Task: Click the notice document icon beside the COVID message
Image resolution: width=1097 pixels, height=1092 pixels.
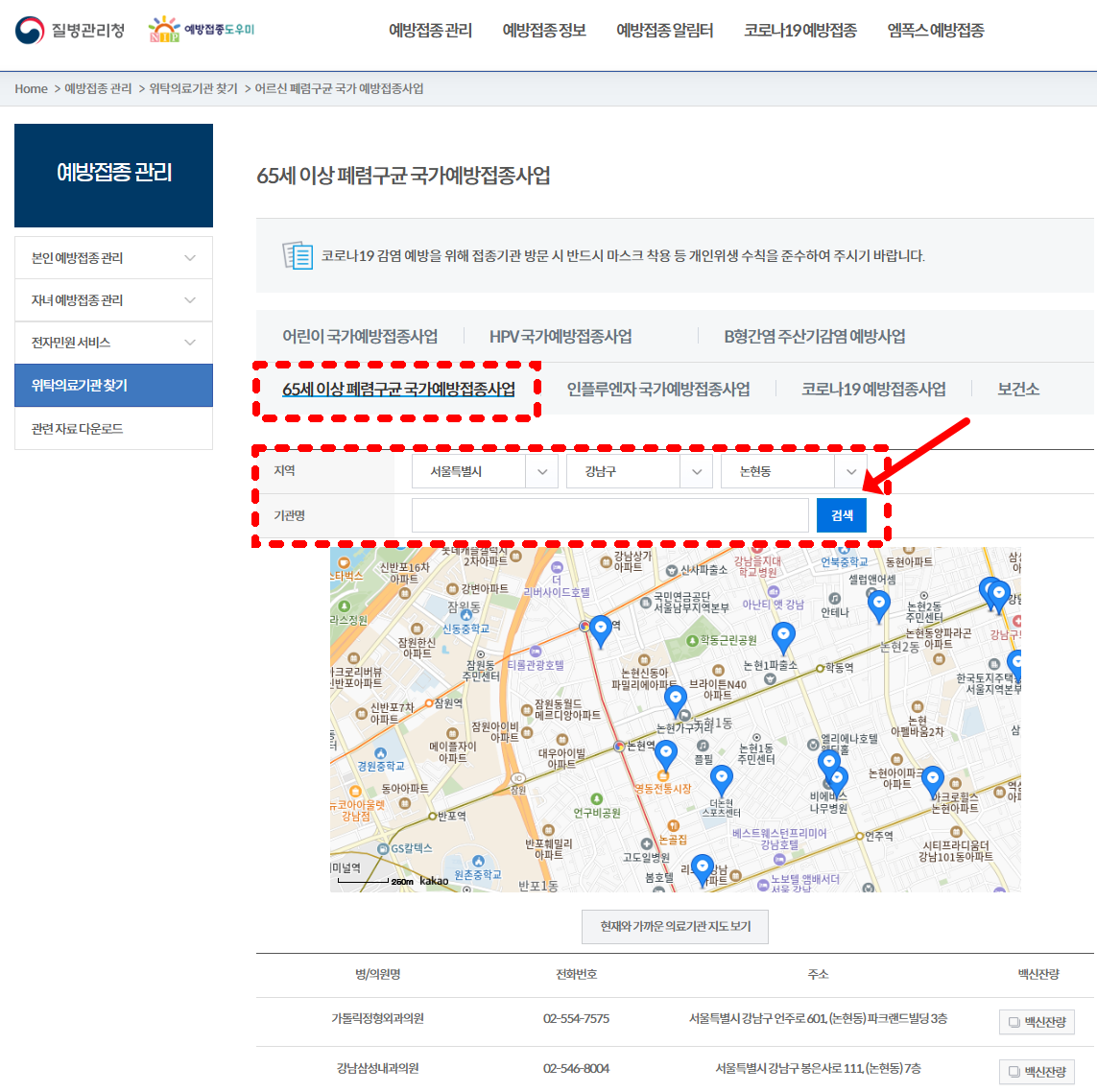Action: click(x=298, y=255)
